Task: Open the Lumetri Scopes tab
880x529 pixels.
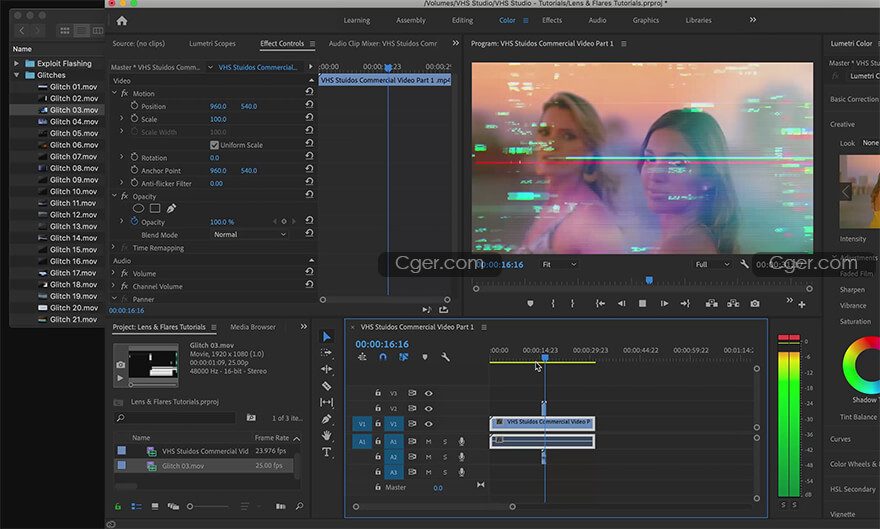Action: tap(212, 43)
